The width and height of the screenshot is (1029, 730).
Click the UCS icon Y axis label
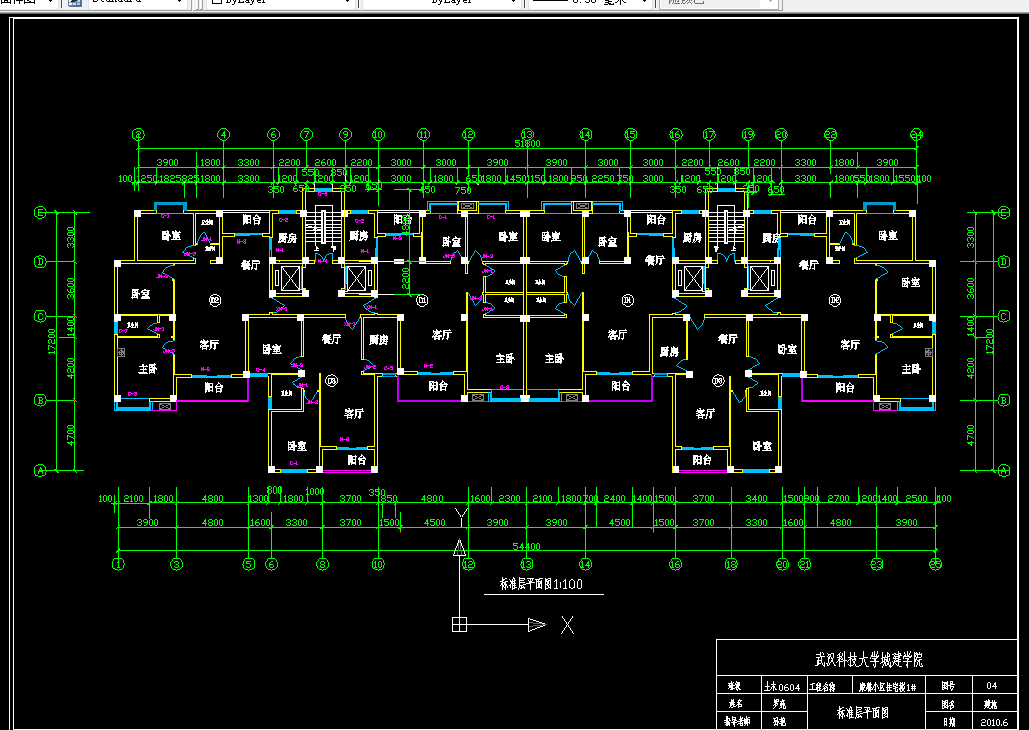(461, 517)
